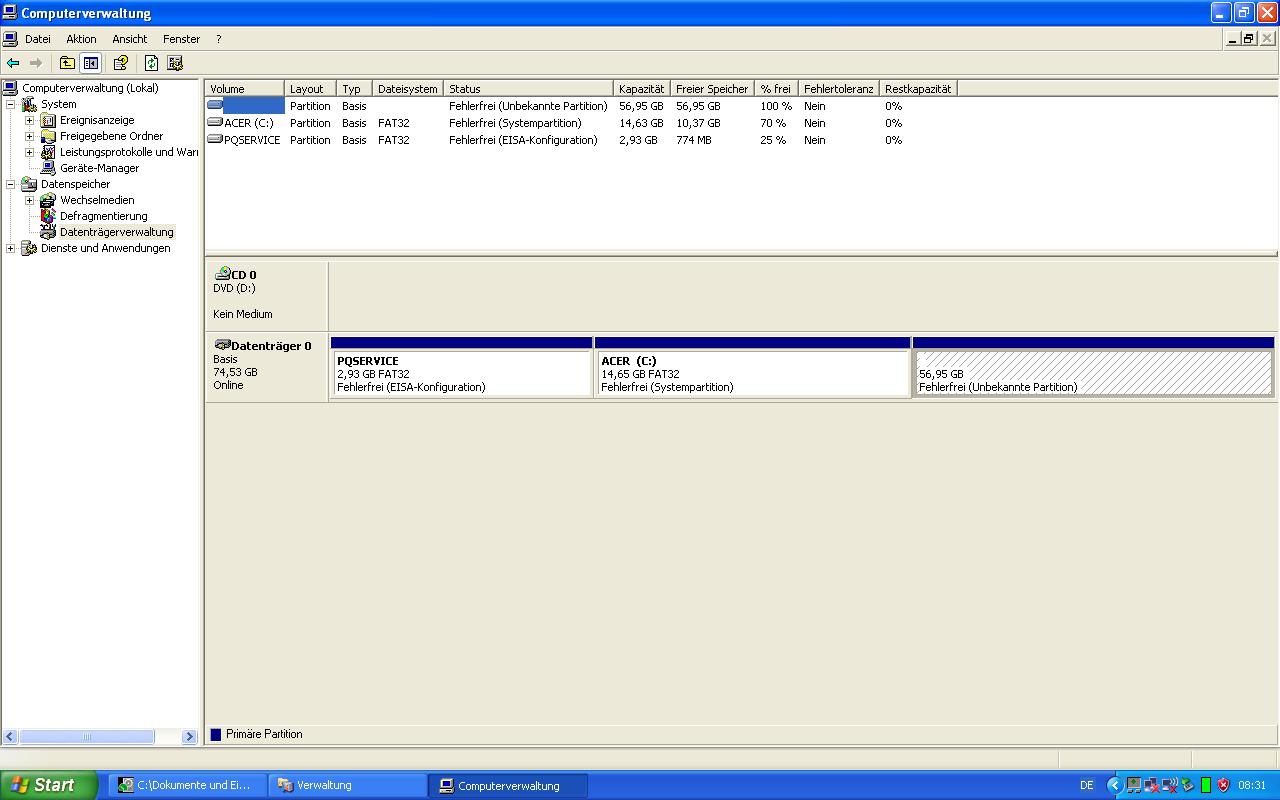
Task: Expand hidden tray icons arrow
Action: tap(1114, 785)
